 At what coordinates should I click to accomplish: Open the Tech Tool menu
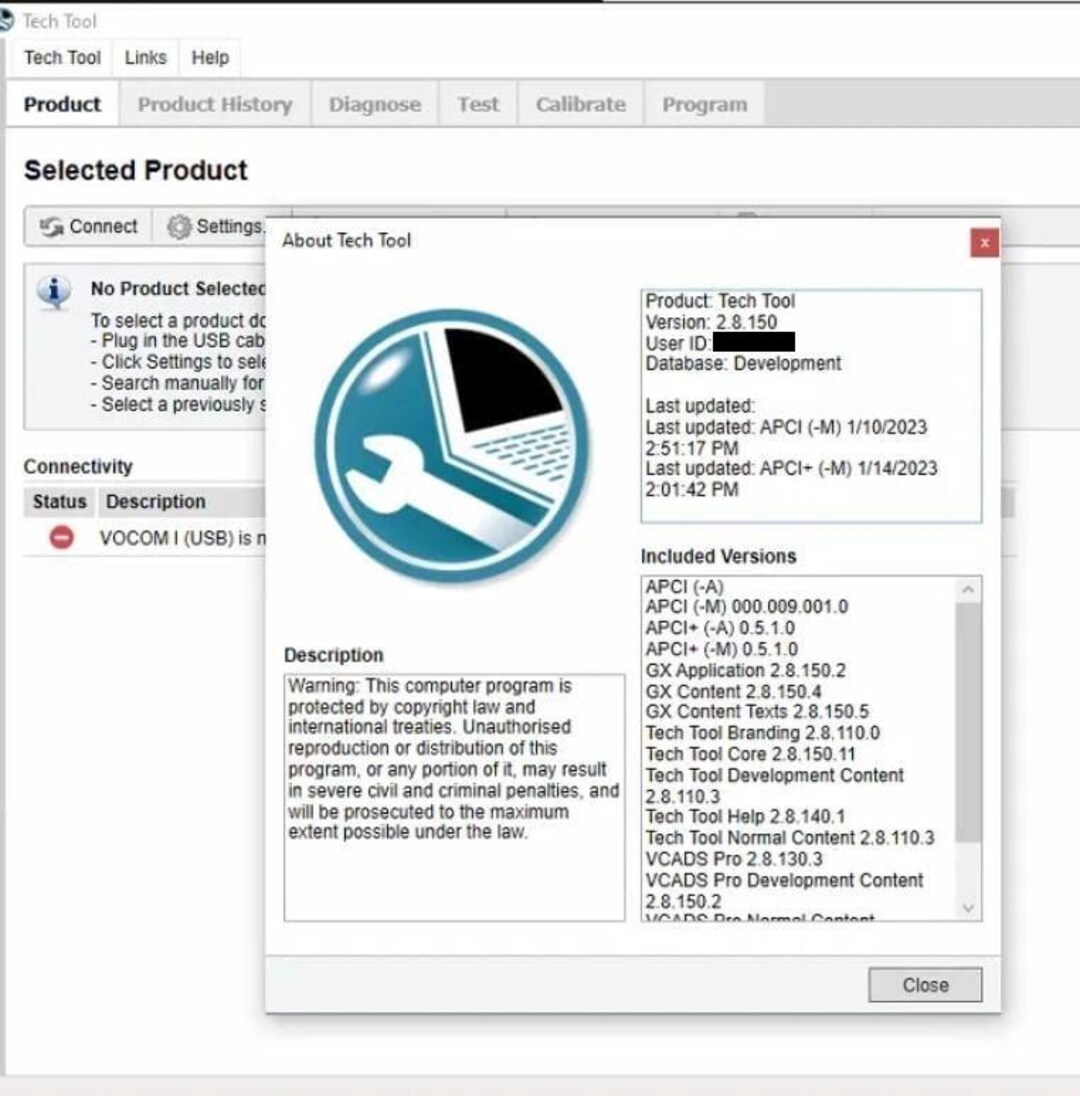pyautogui.click(x=60, y=57)
